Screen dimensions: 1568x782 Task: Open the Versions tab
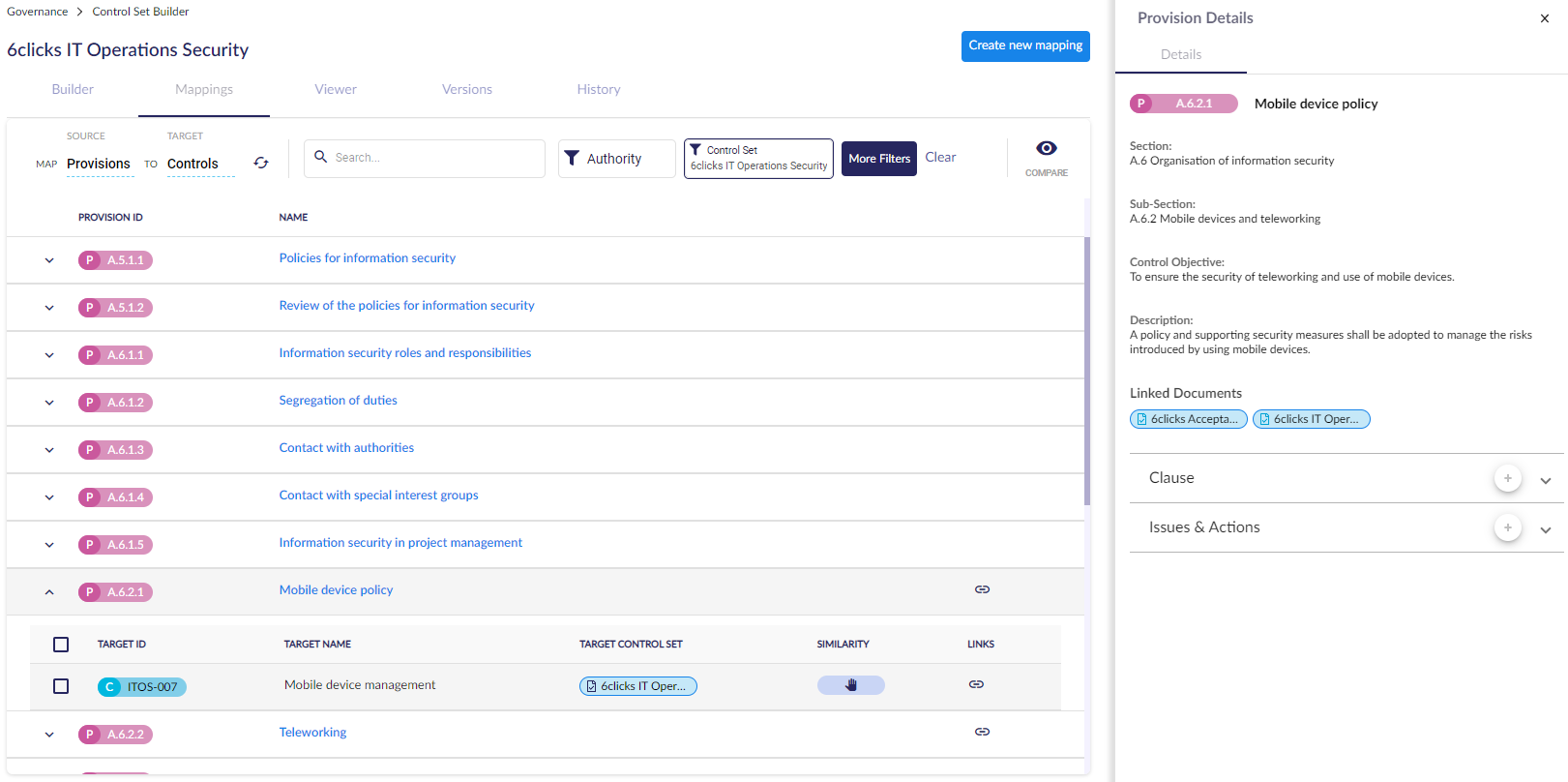point(466,89)
